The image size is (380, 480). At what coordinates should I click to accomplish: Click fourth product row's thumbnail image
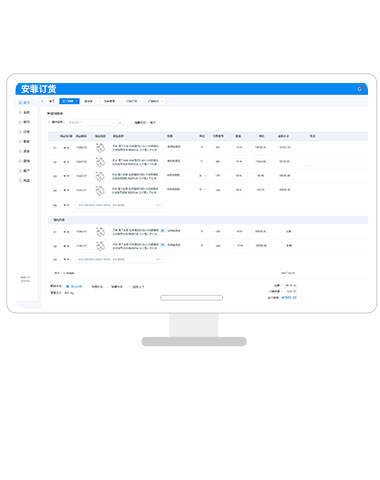pos(100,190)
